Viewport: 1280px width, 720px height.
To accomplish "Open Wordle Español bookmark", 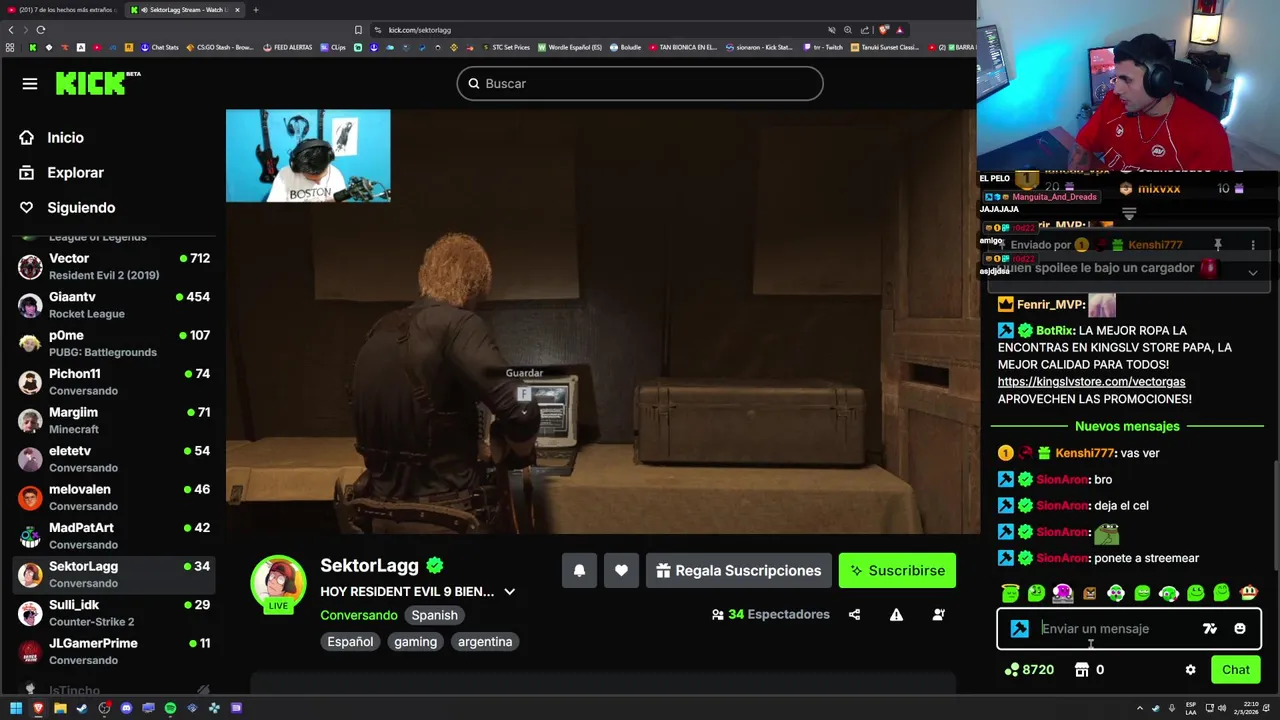I will (570, 47).
